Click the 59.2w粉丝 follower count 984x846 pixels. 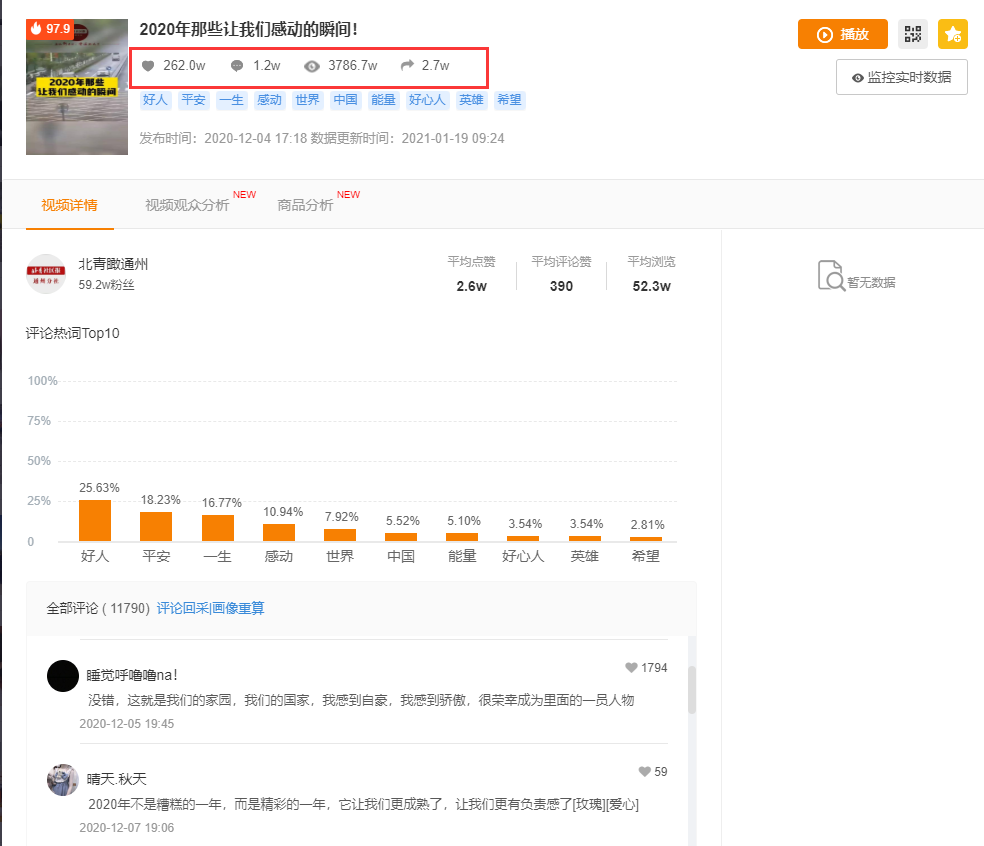click(107, 285)
